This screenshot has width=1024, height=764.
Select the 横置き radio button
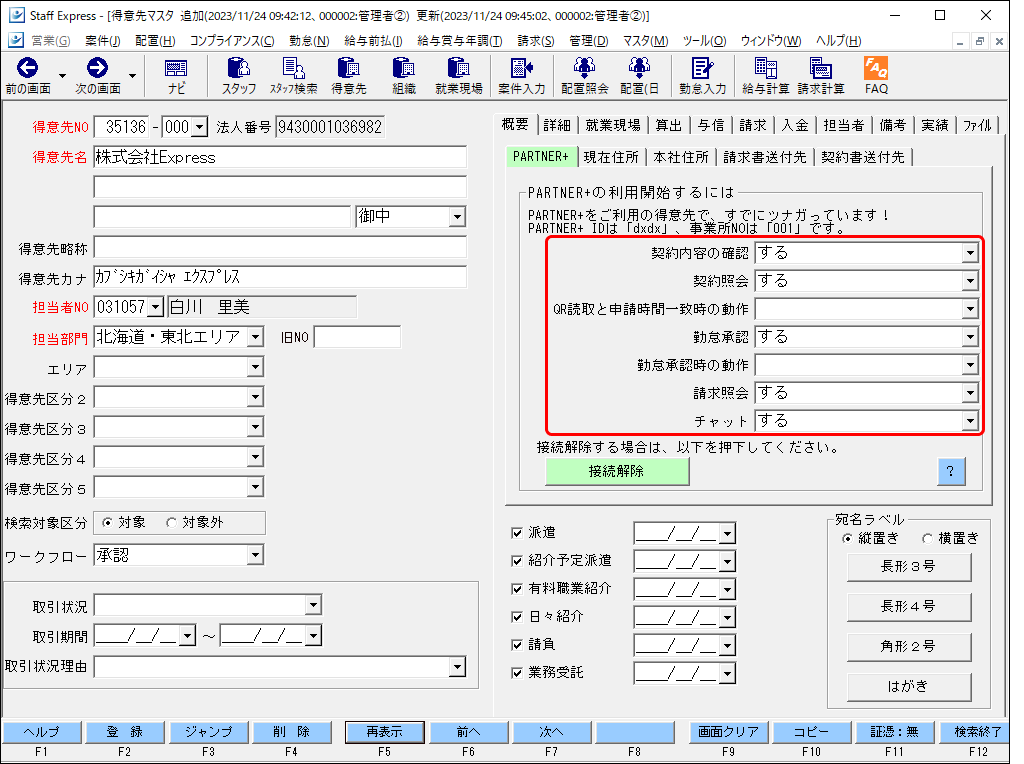point(927,539)
